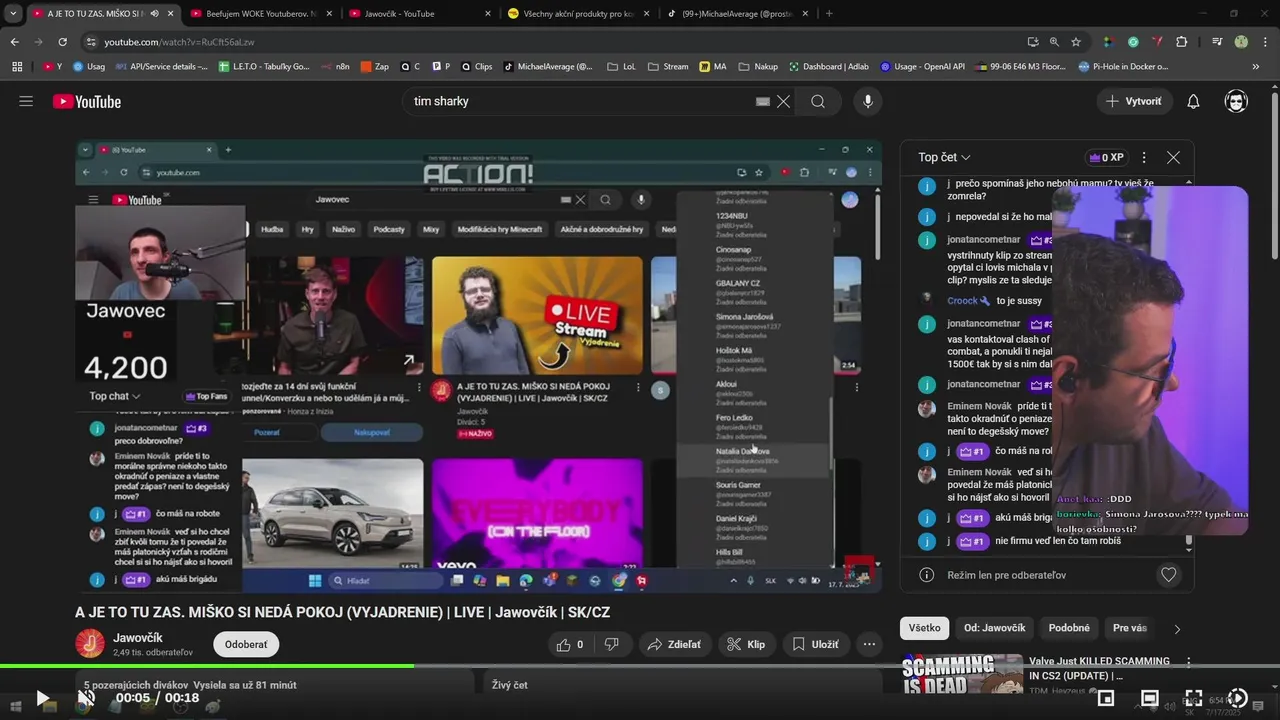
Task: Unmute the video volume icon
Action: [86, 698]
